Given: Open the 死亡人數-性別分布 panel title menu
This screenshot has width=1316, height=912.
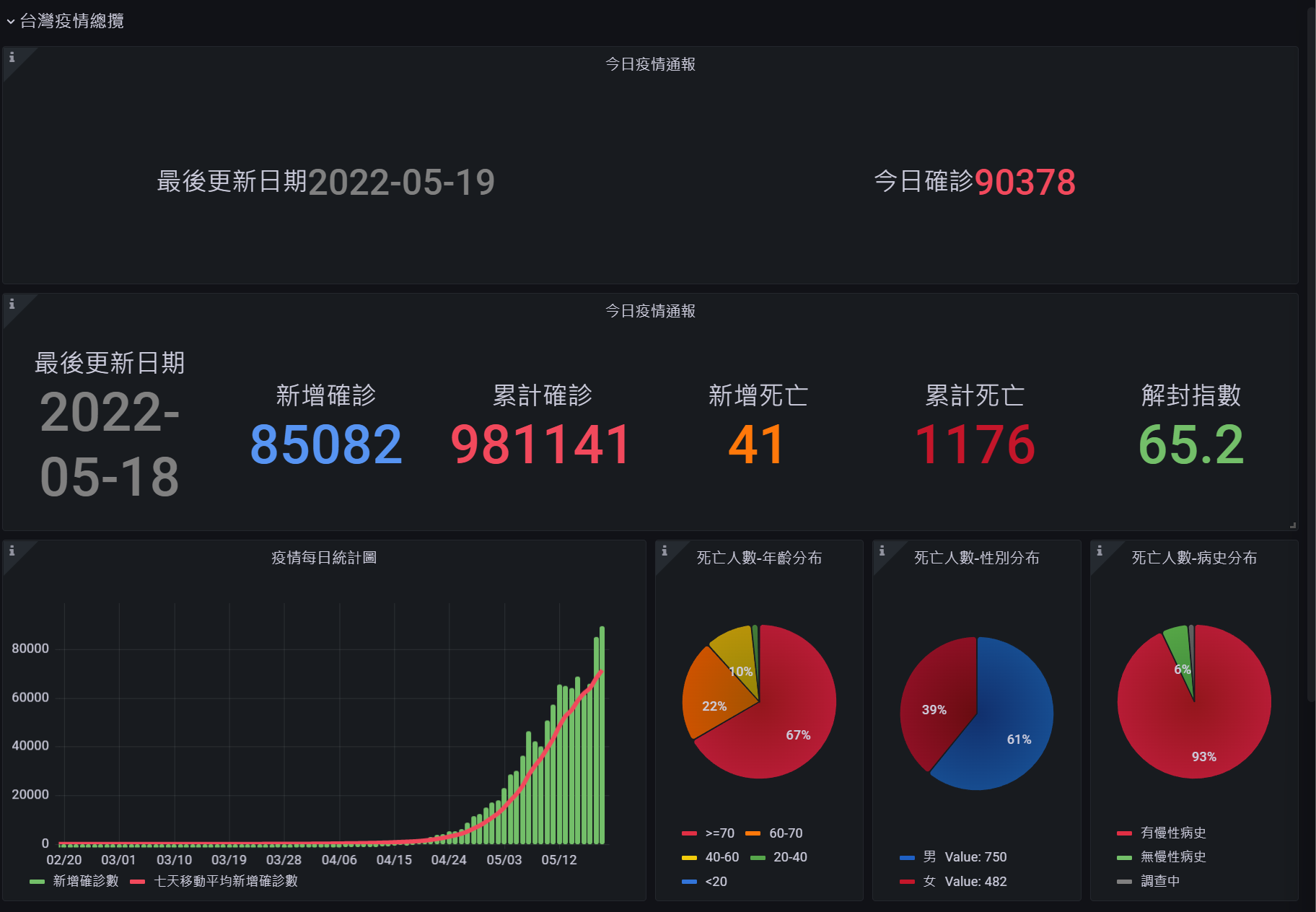Looking at the screenshot, I should [977, 558].
